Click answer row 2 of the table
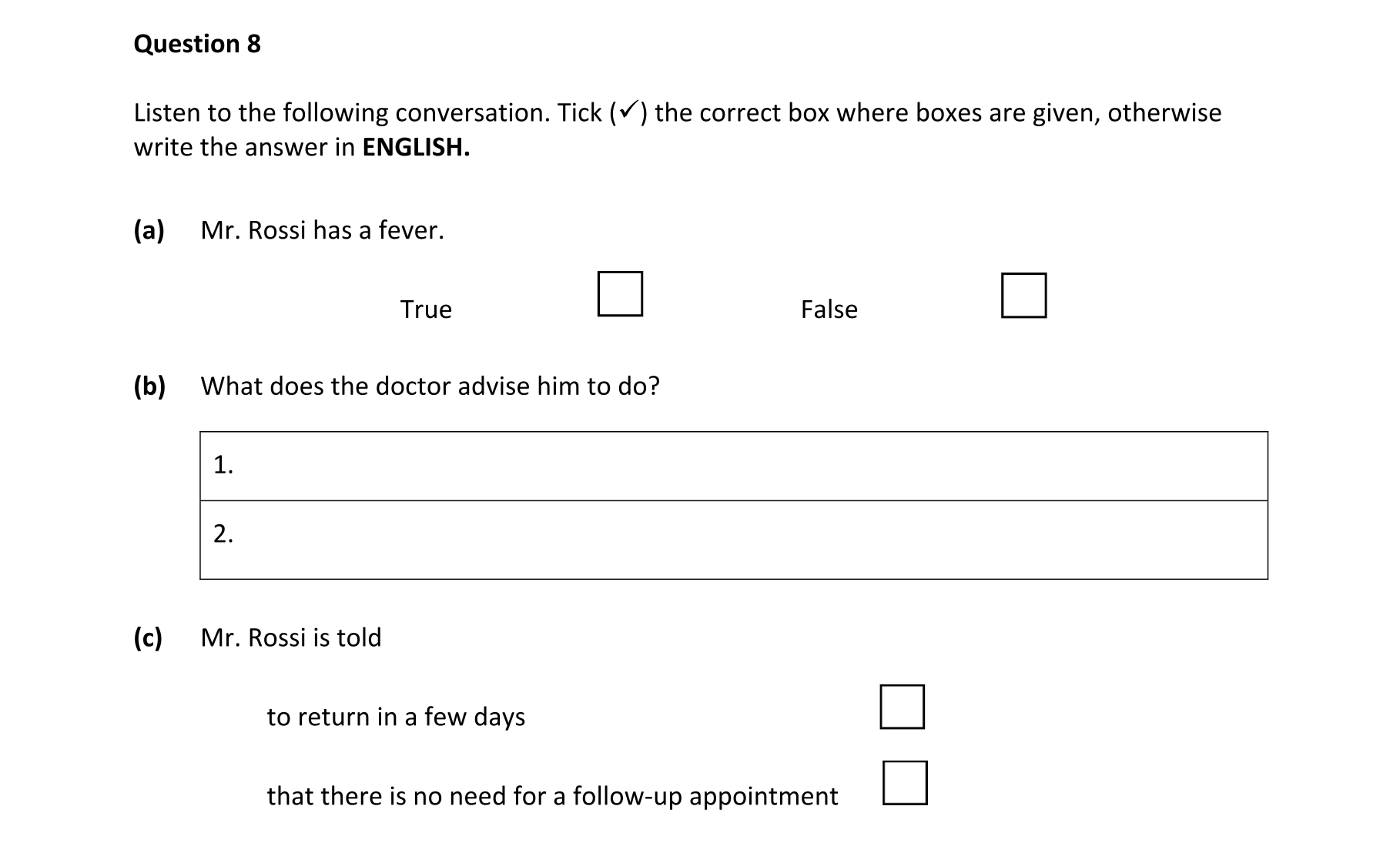Image resolution: width=1400 pixels, height=843 pixels. point(733,539)
